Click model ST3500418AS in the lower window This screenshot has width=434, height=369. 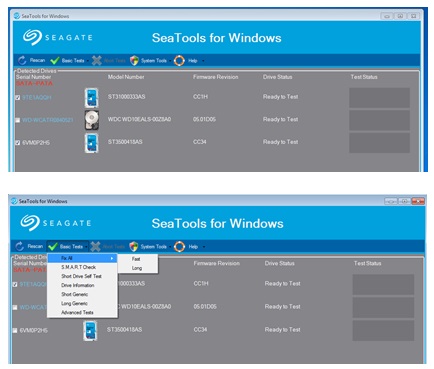pos(124,329)
